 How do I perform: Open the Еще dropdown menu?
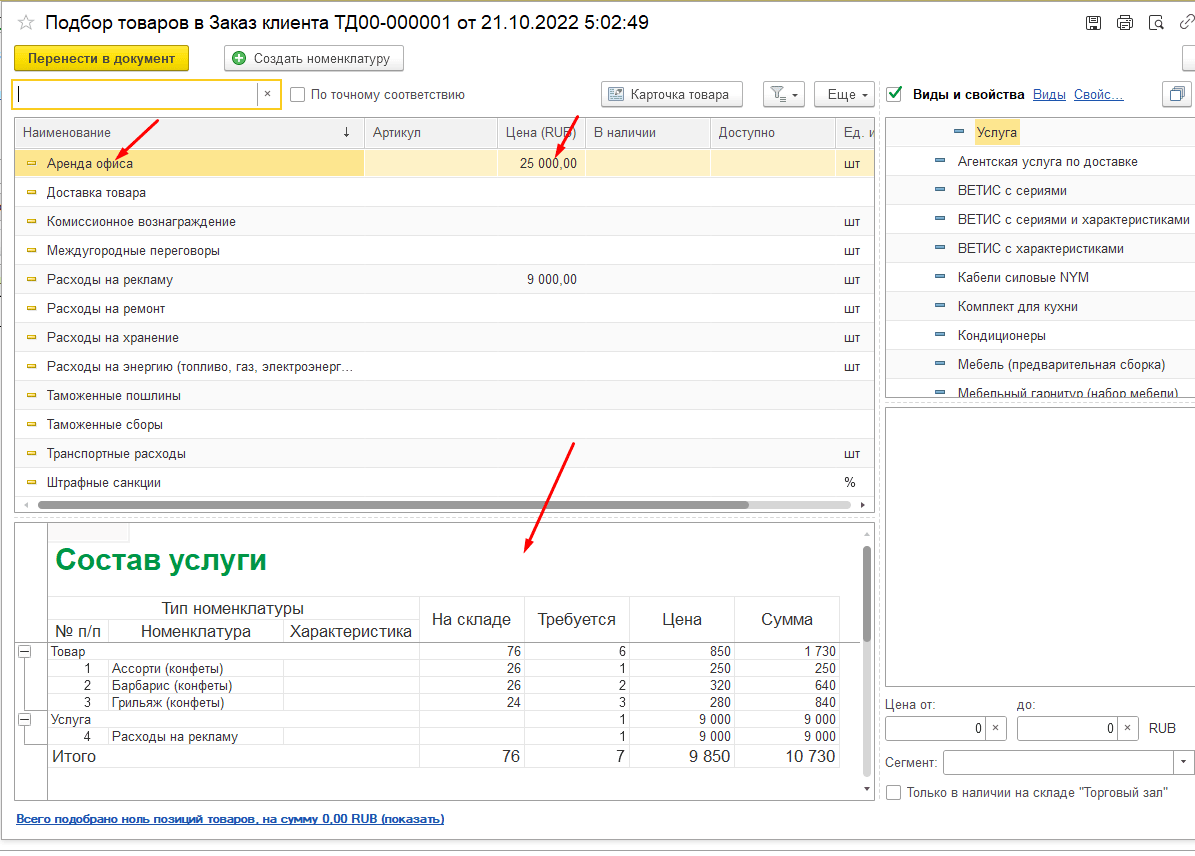point(845,95)
